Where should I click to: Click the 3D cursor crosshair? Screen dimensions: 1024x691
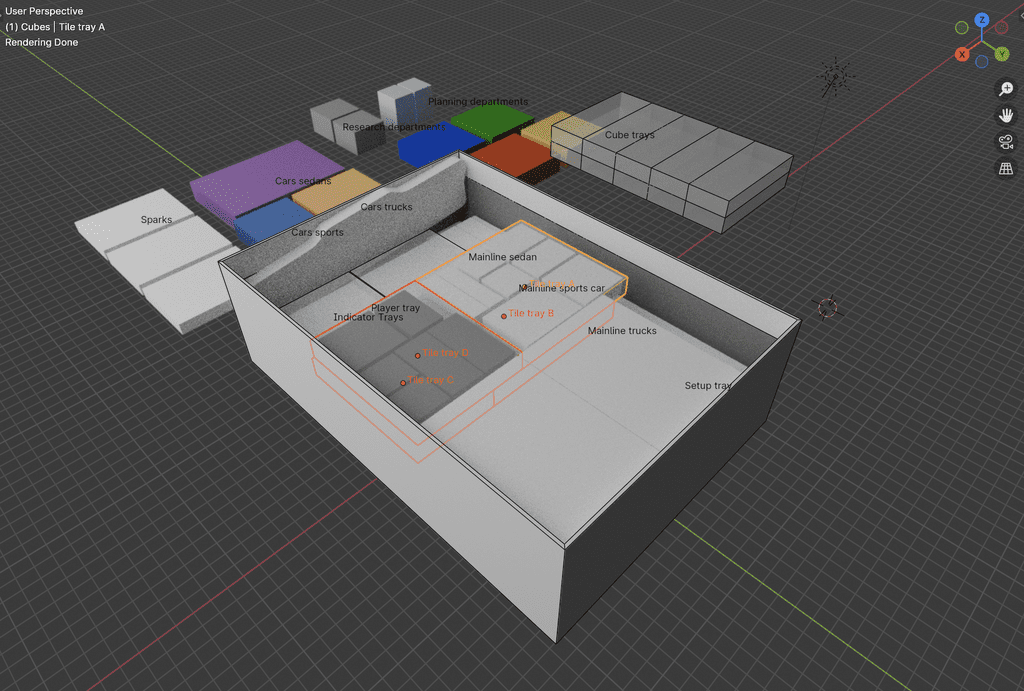coord(827,306)
